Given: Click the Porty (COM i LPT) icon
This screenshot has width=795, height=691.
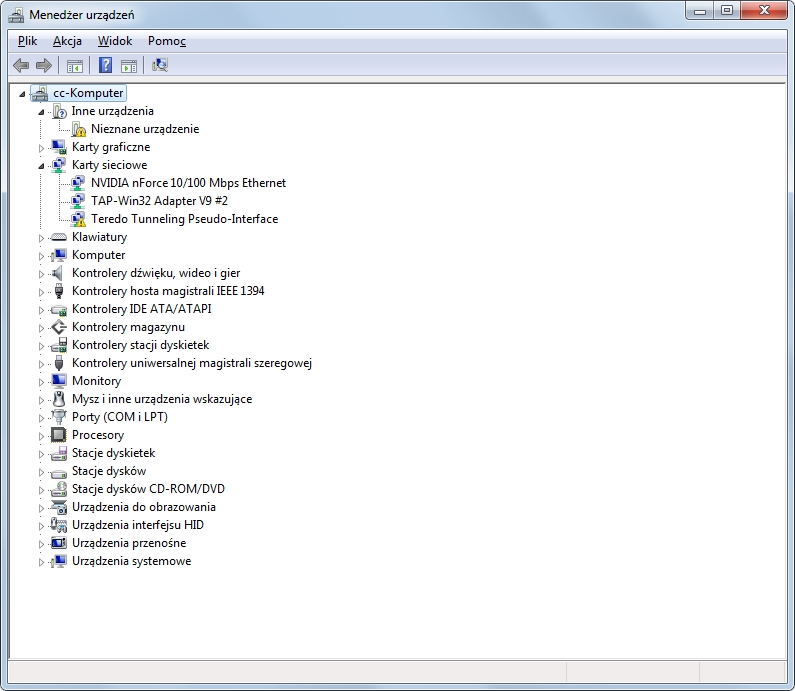Looking at the screenshot, I should [59, 417].
